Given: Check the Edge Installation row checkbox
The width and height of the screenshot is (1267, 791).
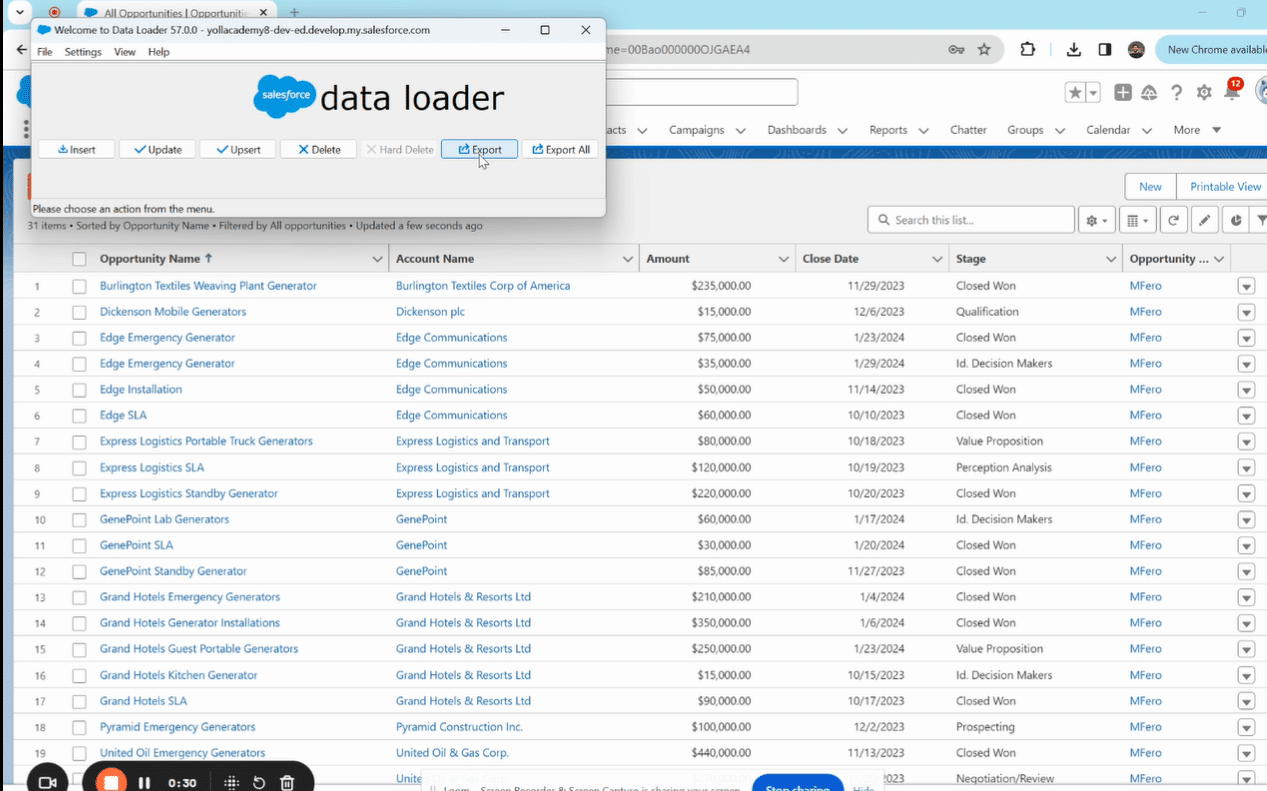Looking at the screenshot, I should tap(79, 390).
